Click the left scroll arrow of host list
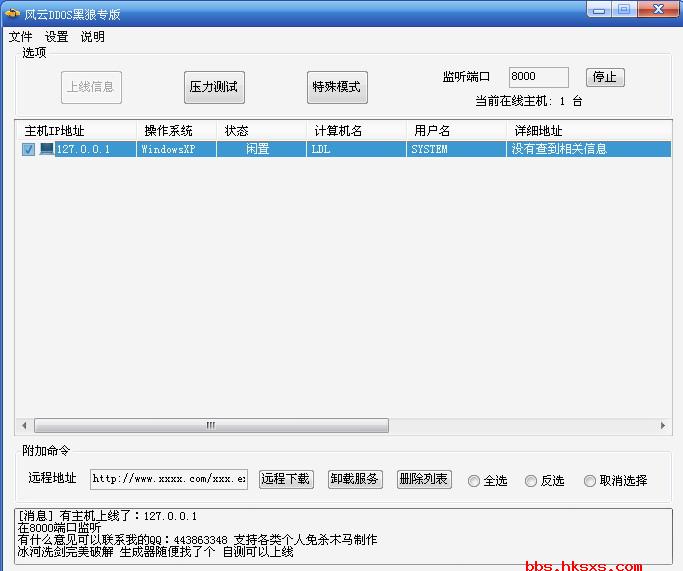This screenshot has width=683, height=571. (x=24, y=426)
